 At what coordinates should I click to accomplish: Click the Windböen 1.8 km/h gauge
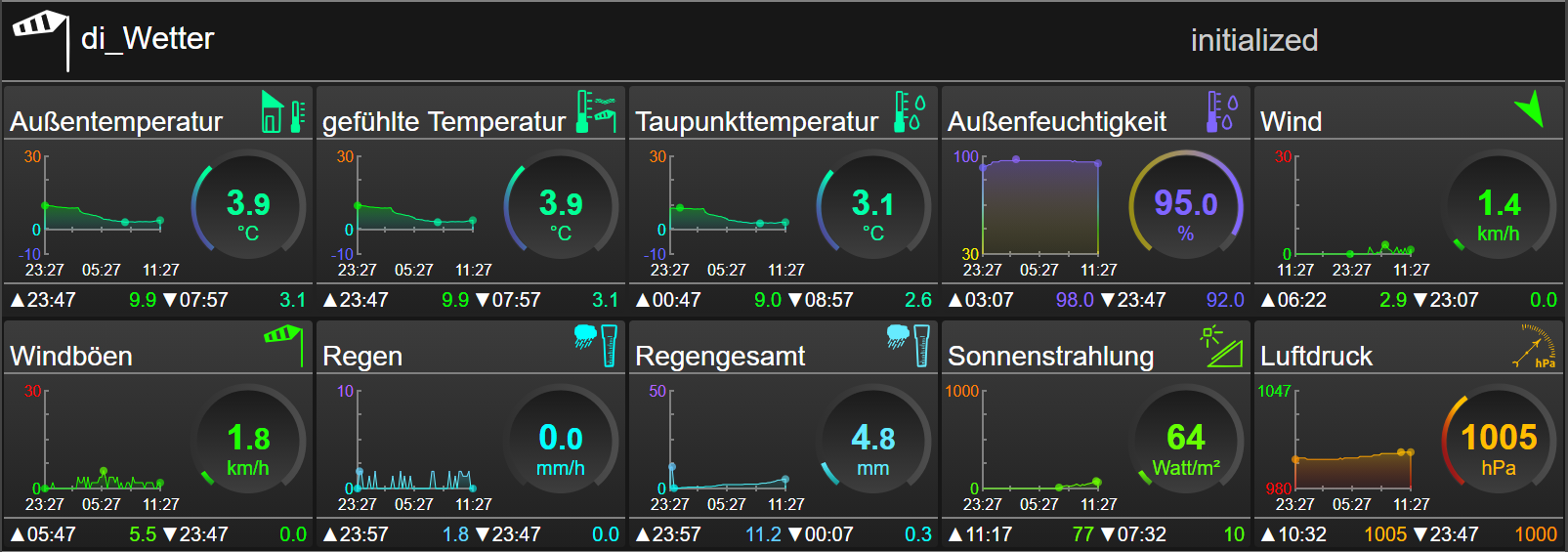point(248,440)
